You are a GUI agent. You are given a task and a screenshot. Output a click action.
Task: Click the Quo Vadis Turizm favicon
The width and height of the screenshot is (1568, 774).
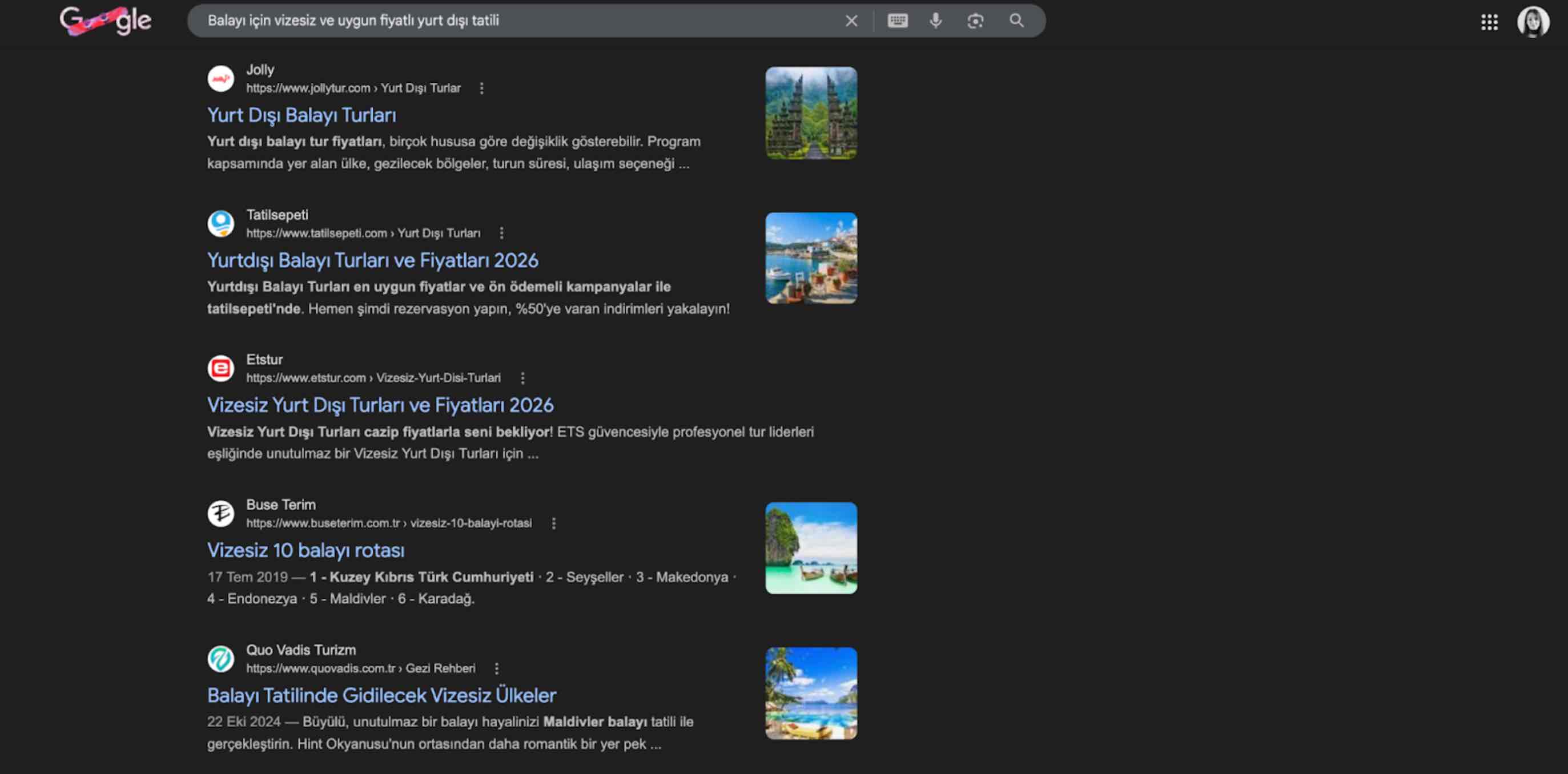[x=220, y=659]
